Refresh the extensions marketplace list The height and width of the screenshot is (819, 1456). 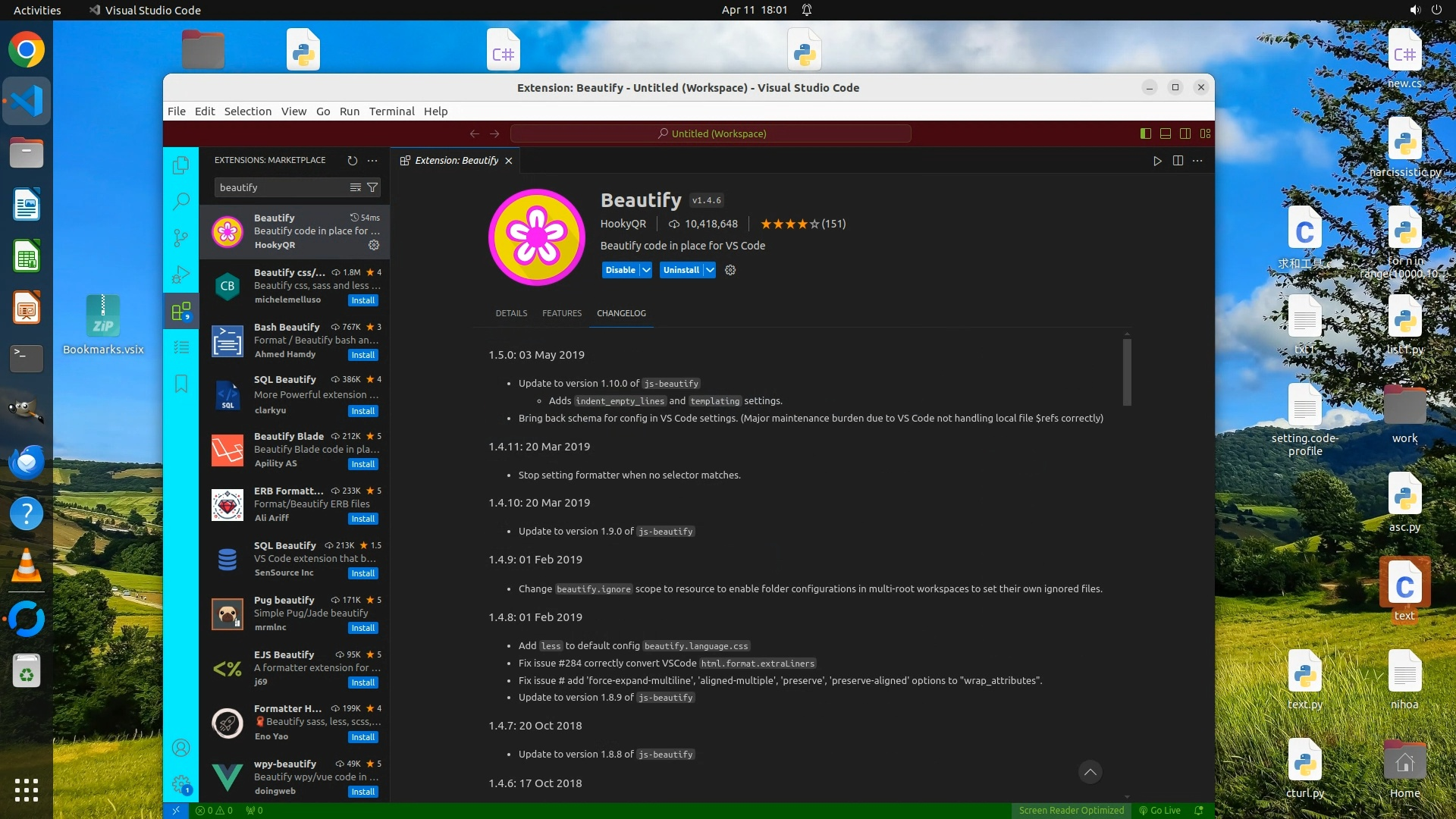(x=352, y=160)
